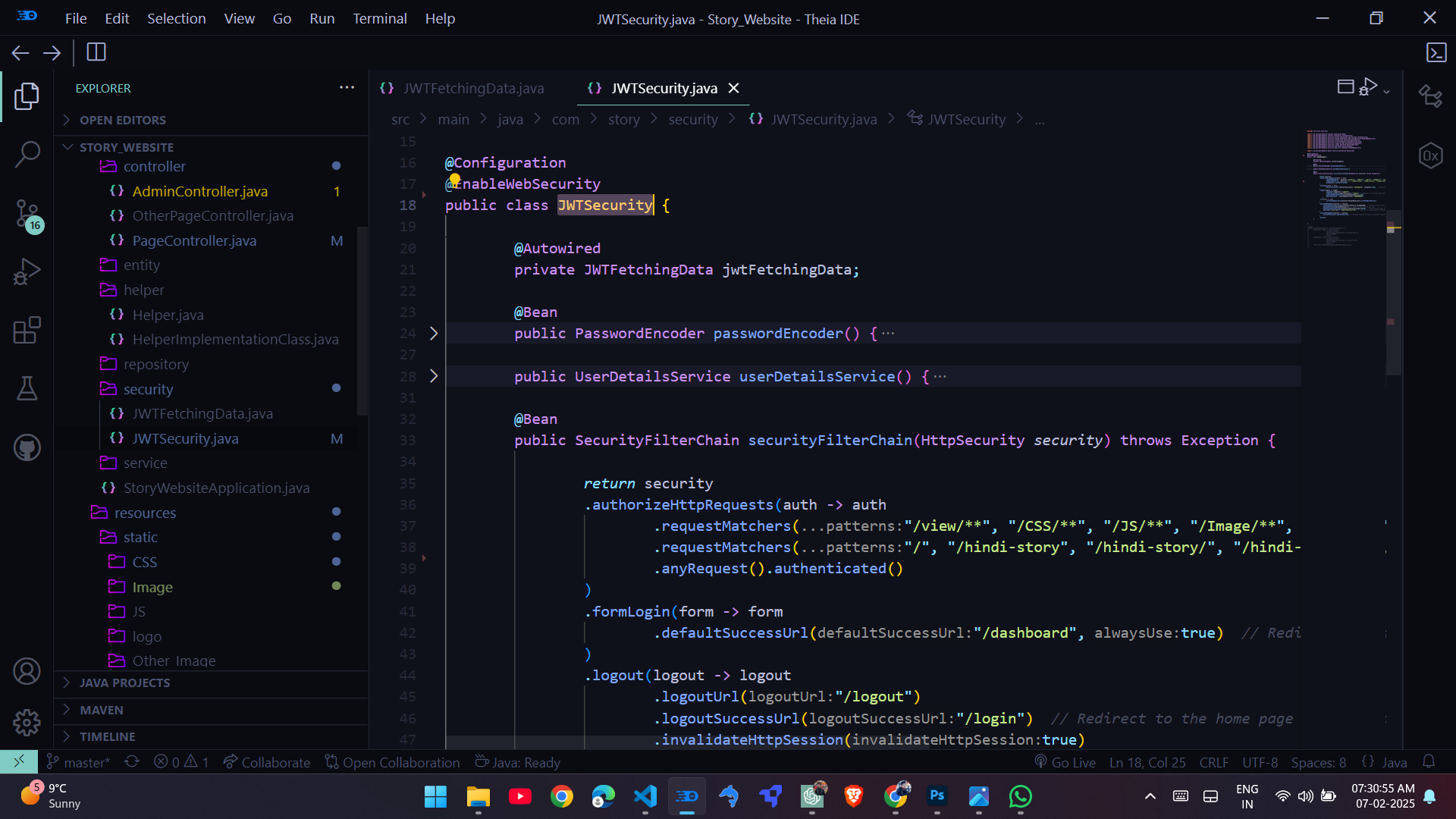
Task: Toggle the notifications bell in status bar
Action: pos(1430,762)
